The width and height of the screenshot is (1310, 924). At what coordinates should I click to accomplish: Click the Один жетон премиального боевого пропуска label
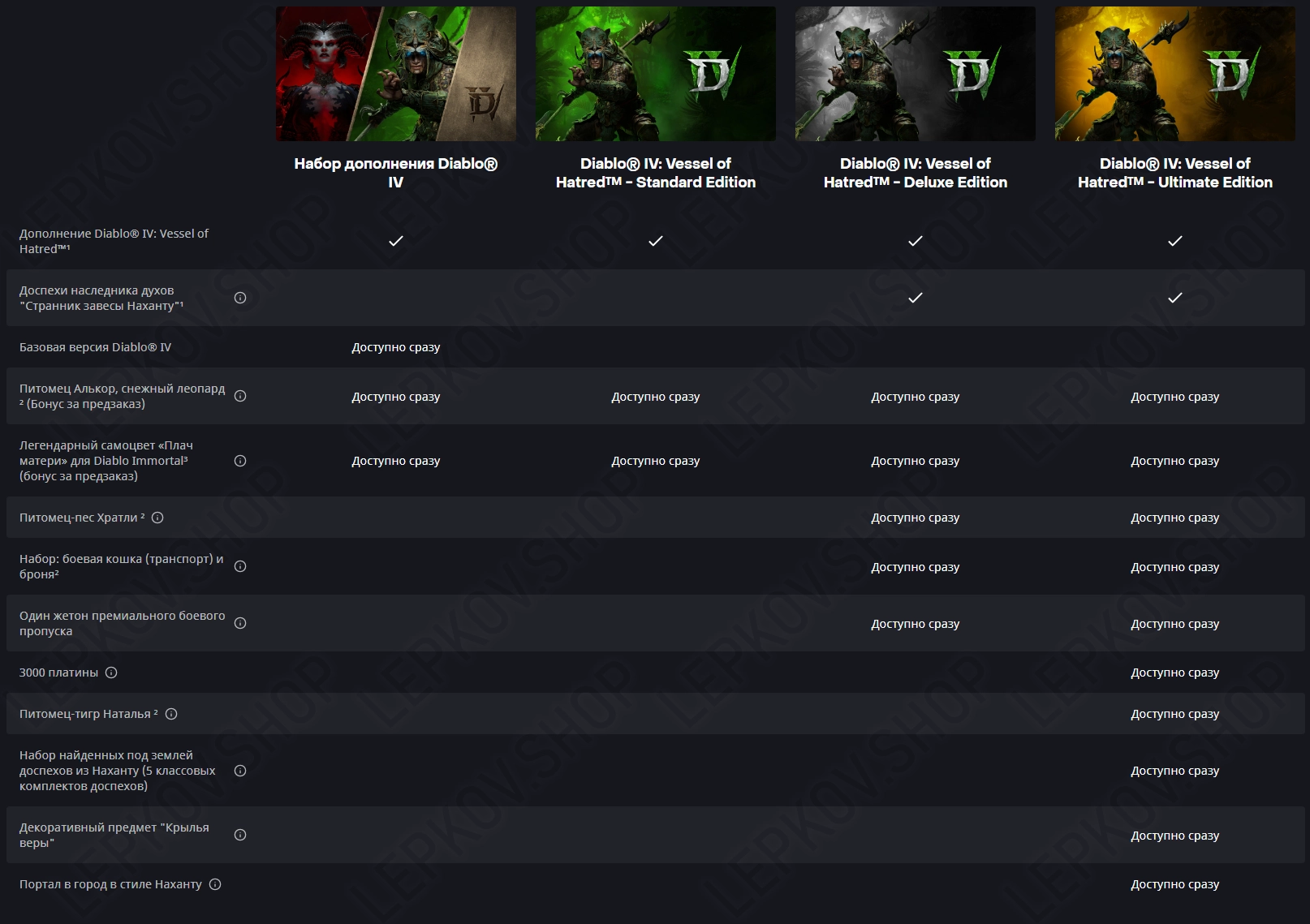click(122, 623)
